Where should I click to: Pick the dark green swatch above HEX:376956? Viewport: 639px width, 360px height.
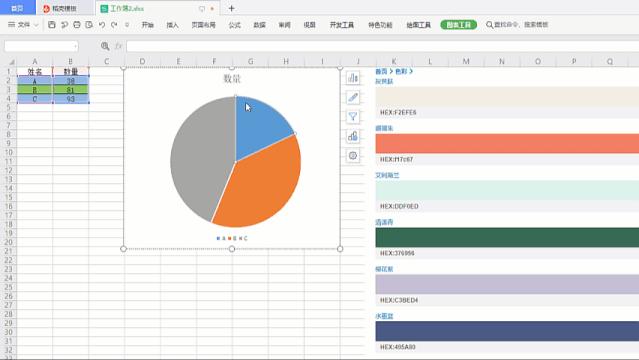[507, 237]
